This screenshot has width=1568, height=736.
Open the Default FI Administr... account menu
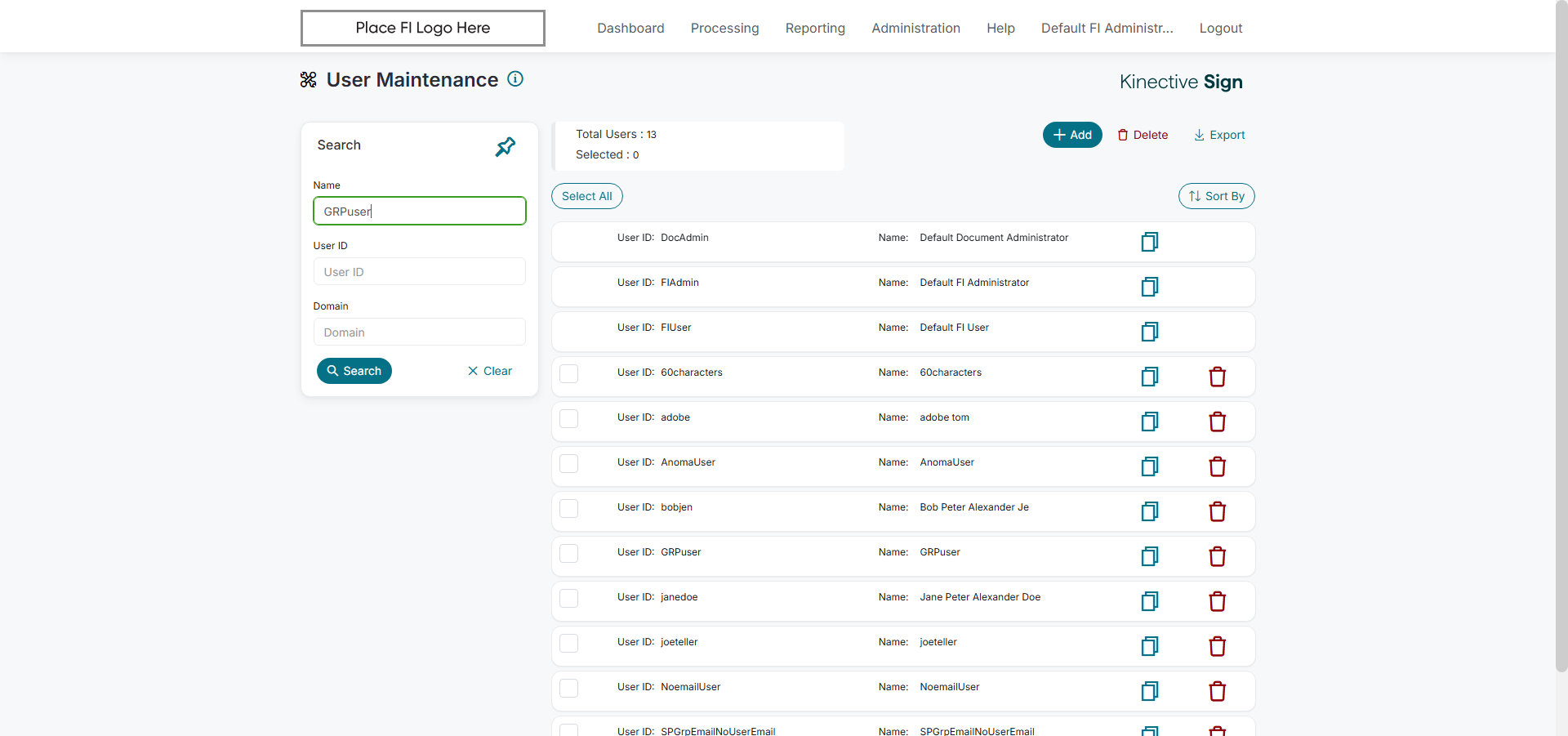(x=1107, y=28)
